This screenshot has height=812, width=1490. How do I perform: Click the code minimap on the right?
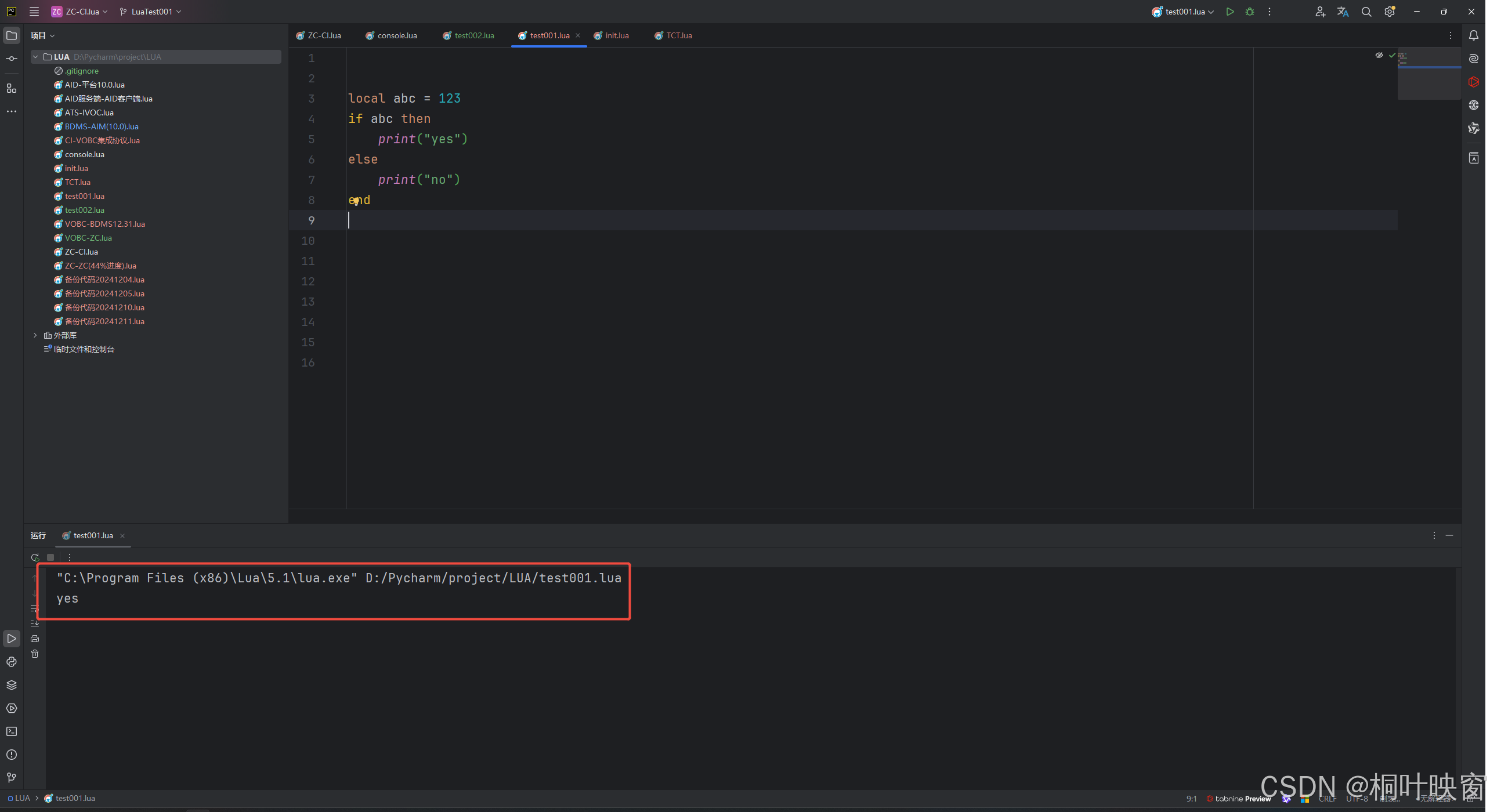pos(1428,72)
